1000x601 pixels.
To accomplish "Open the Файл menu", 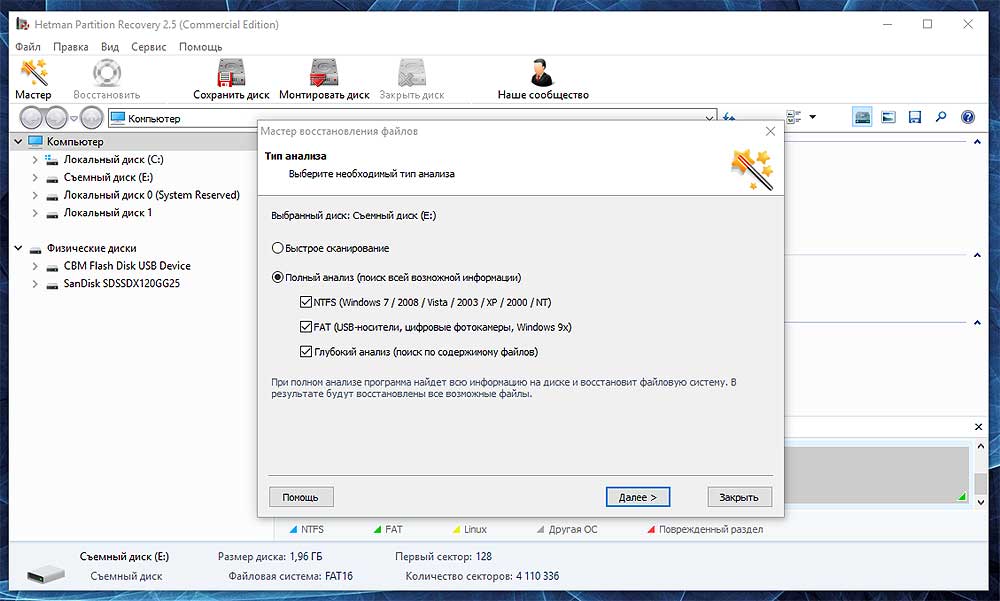I will (x=28, y=47).
